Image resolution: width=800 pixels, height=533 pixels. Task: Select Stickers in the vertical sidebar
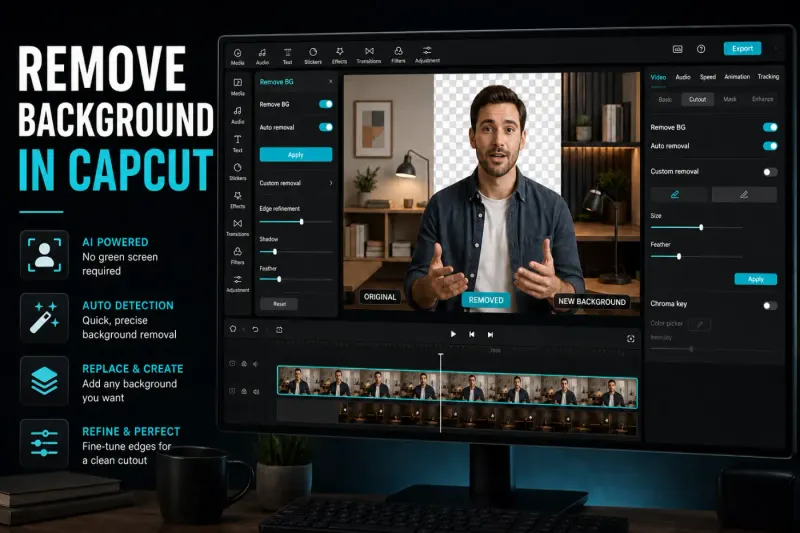(x=238, y=172)
